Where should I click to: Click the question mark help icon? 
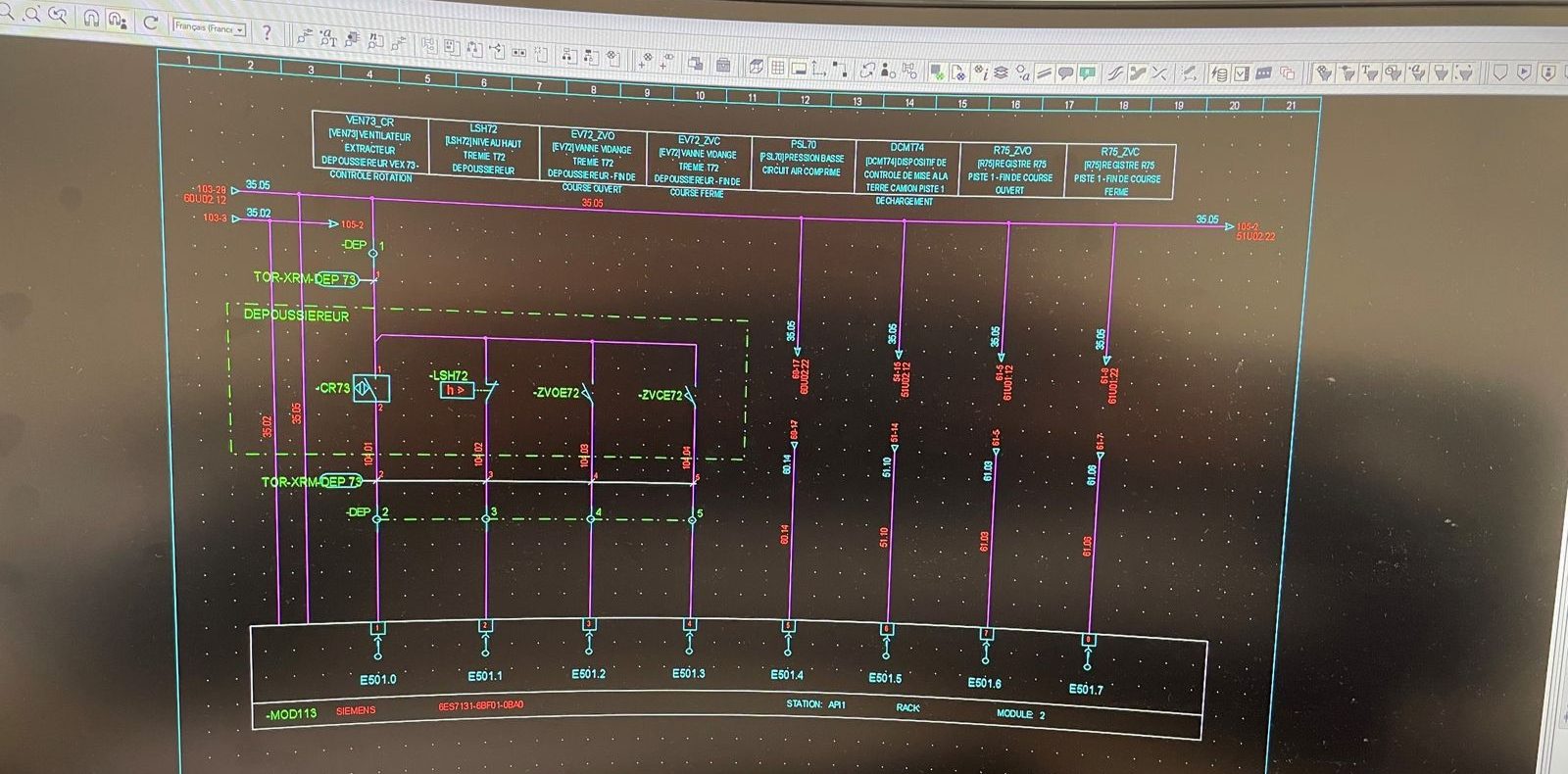click(266, 32)
